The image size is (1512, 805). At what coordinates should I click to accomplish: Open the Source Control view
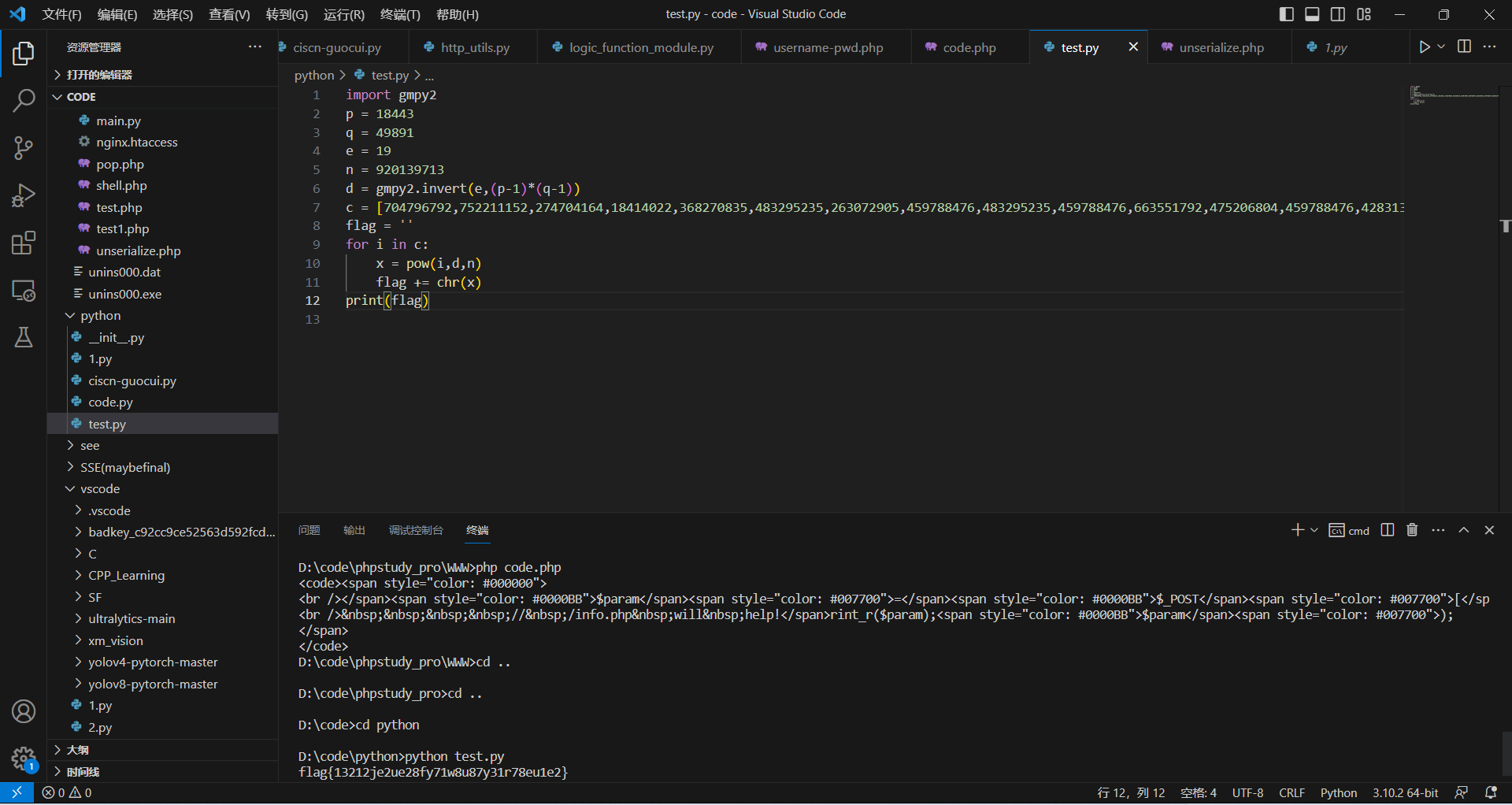24,147
